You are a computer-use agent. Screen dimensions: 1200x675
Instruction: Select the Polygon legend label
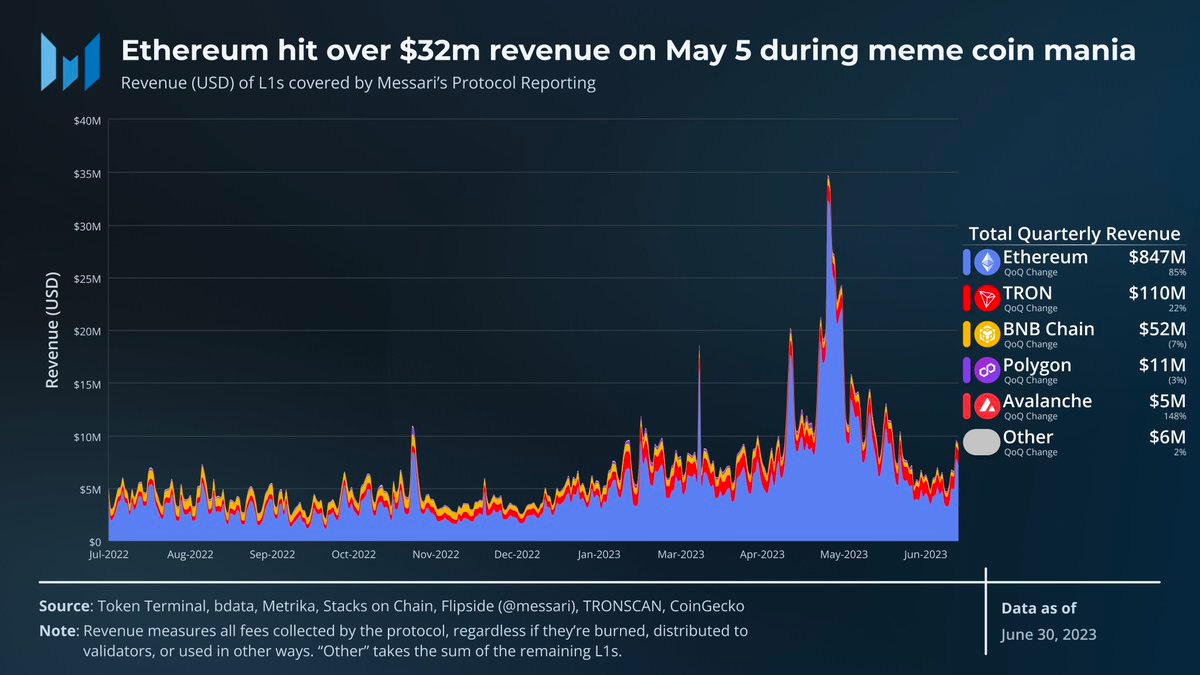click(x=1037, y=365)
